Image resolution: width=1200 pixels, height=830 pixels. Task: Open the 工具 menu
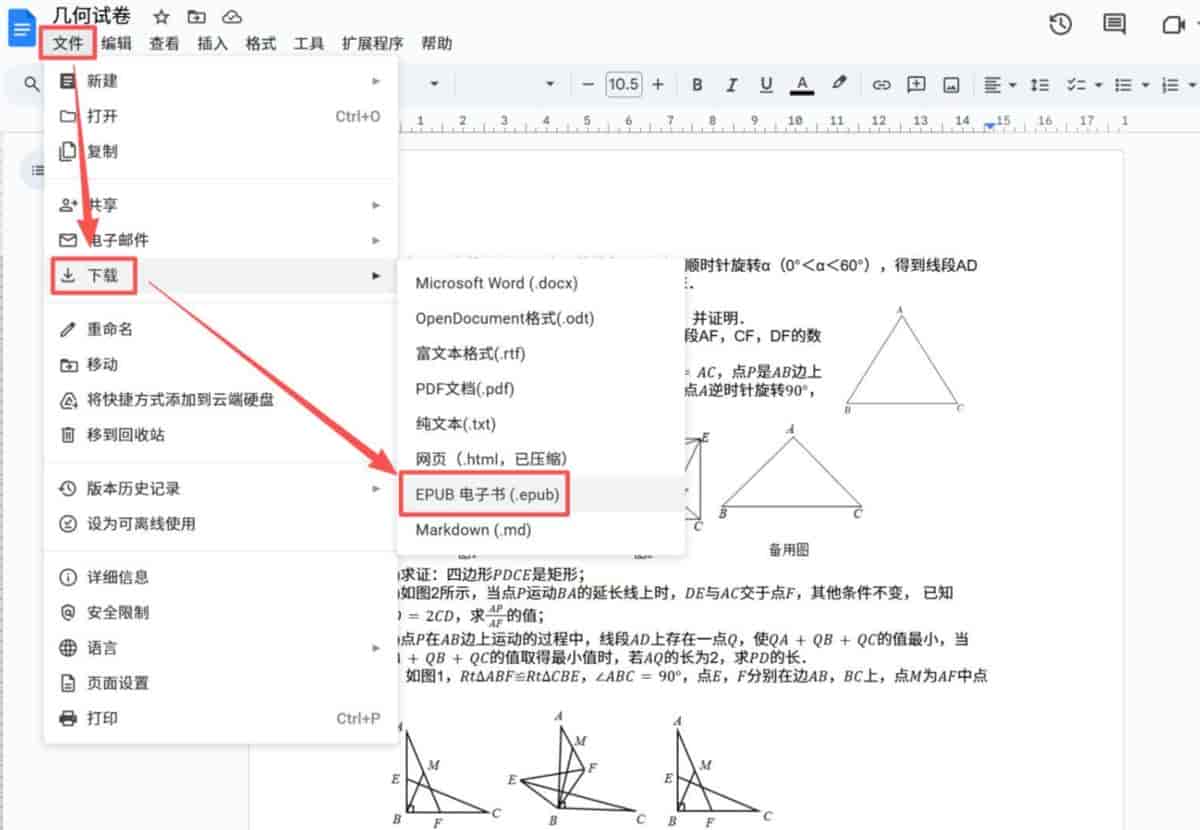click(x=308, y=43)
